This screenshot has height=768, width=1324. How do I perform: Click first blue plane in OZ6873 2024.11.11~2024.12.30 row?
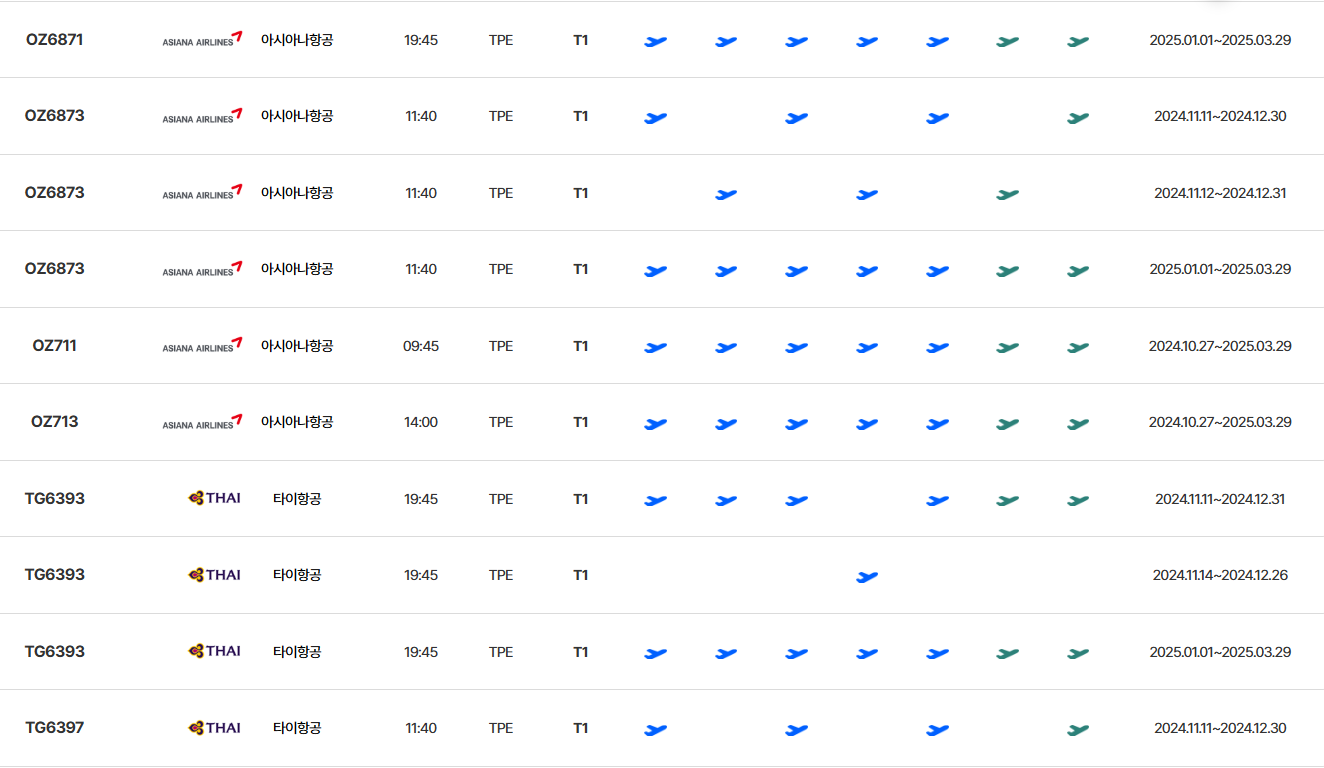click(655, 118)
